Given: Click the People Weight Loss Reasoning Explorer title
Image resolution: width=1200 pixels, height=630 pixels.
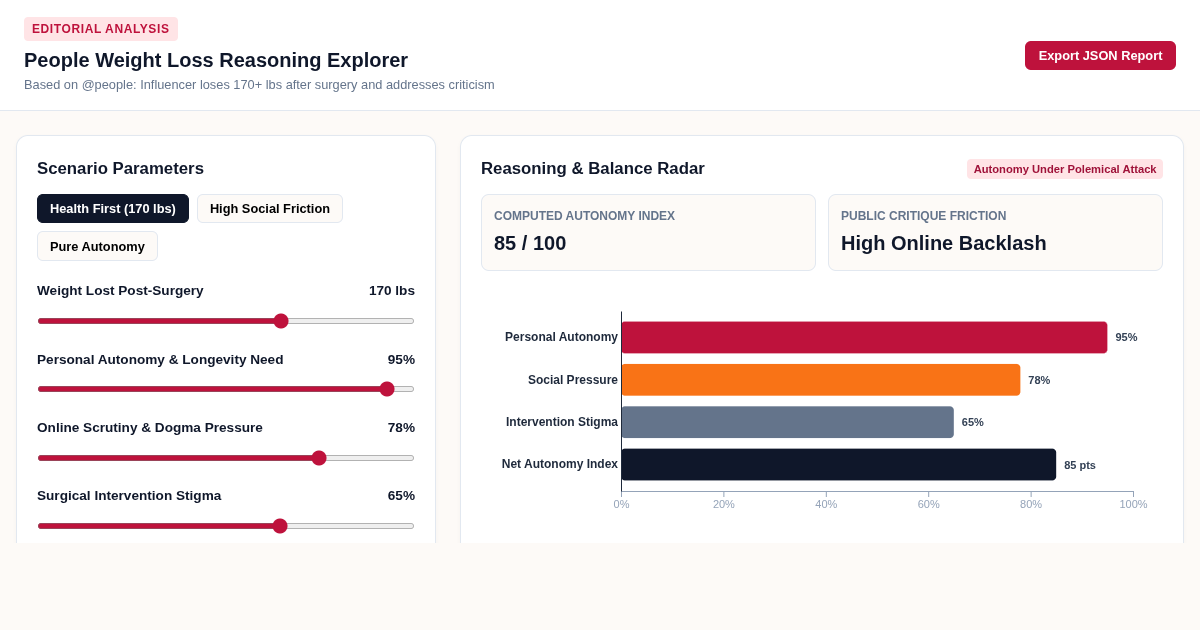Looking at the screenshot, I should 216,60.
